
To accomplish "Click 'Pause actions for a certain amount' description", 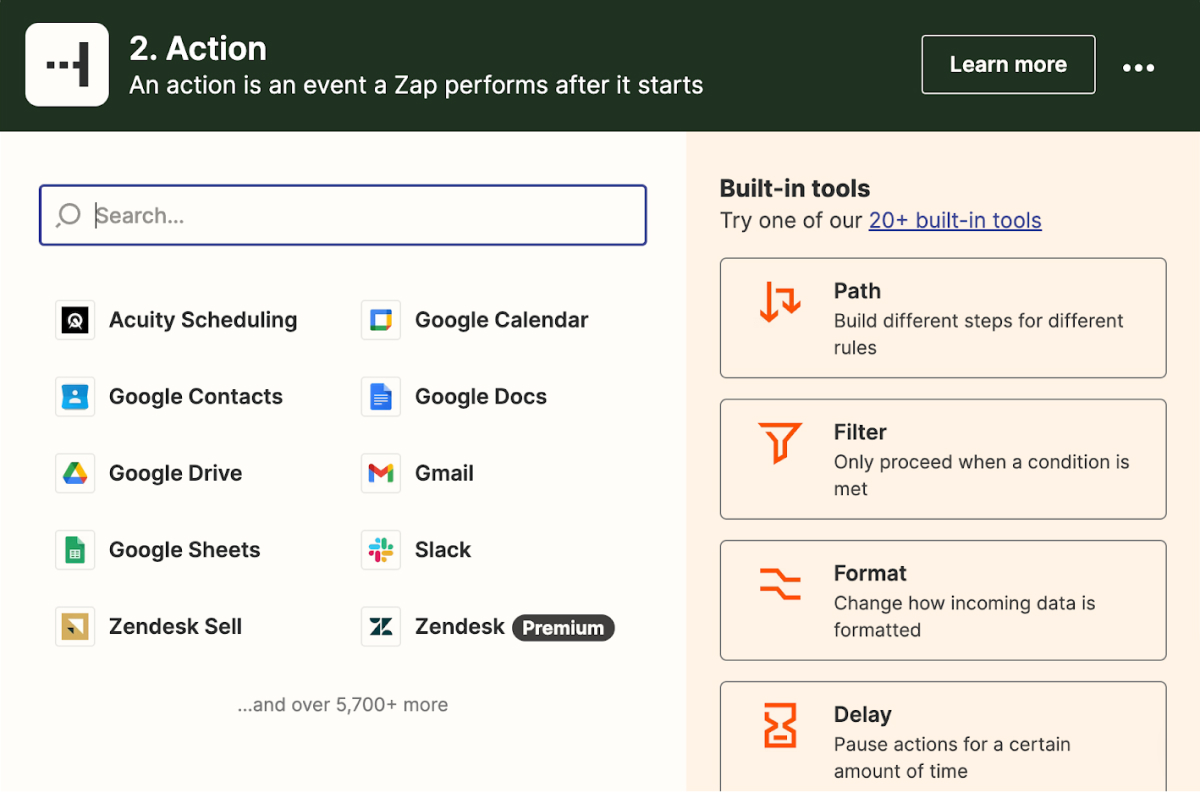I will click(x=952, y=758).
